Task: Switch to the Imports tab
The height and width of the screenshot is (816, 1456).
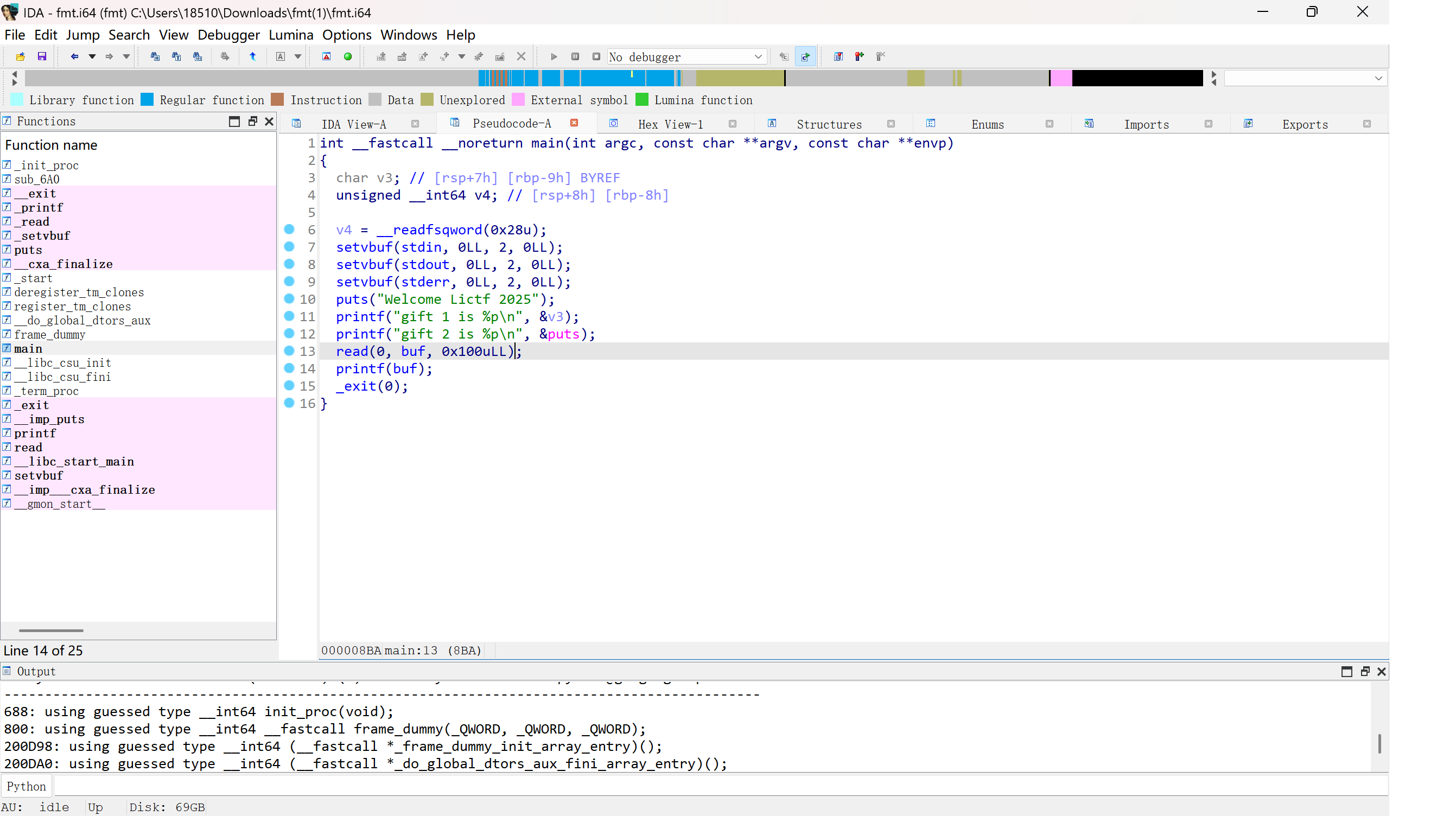Action: [1146, 124]
